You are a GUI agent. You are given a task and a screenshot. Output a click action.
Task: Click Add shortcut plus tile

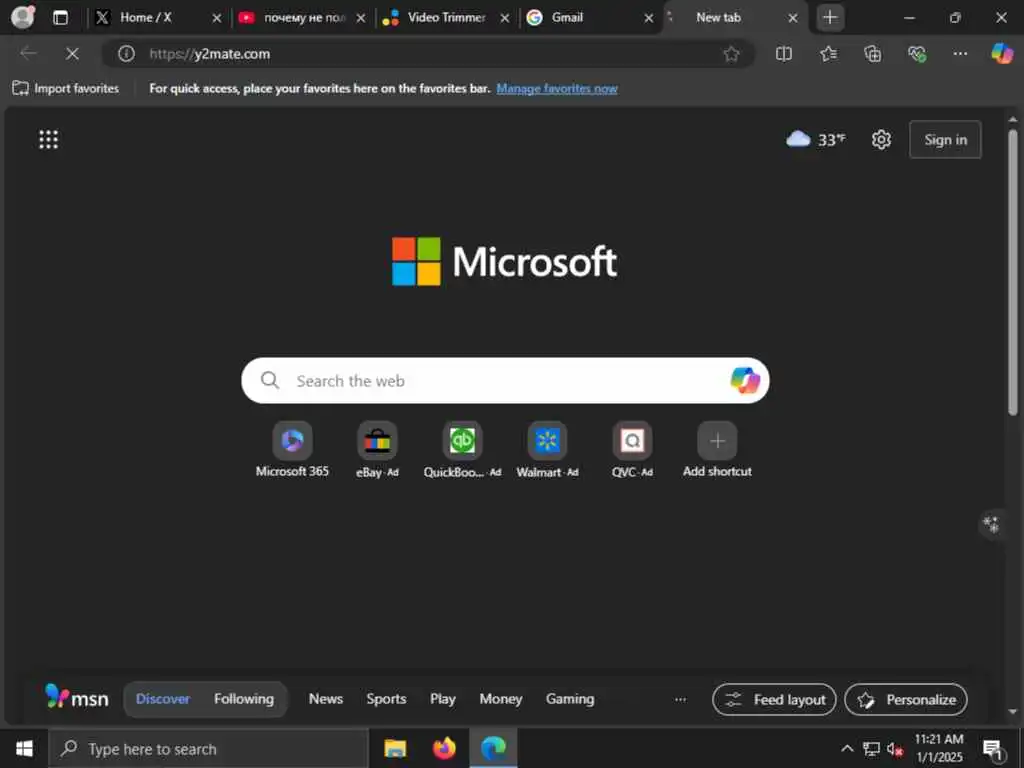[x=717, y=450]
